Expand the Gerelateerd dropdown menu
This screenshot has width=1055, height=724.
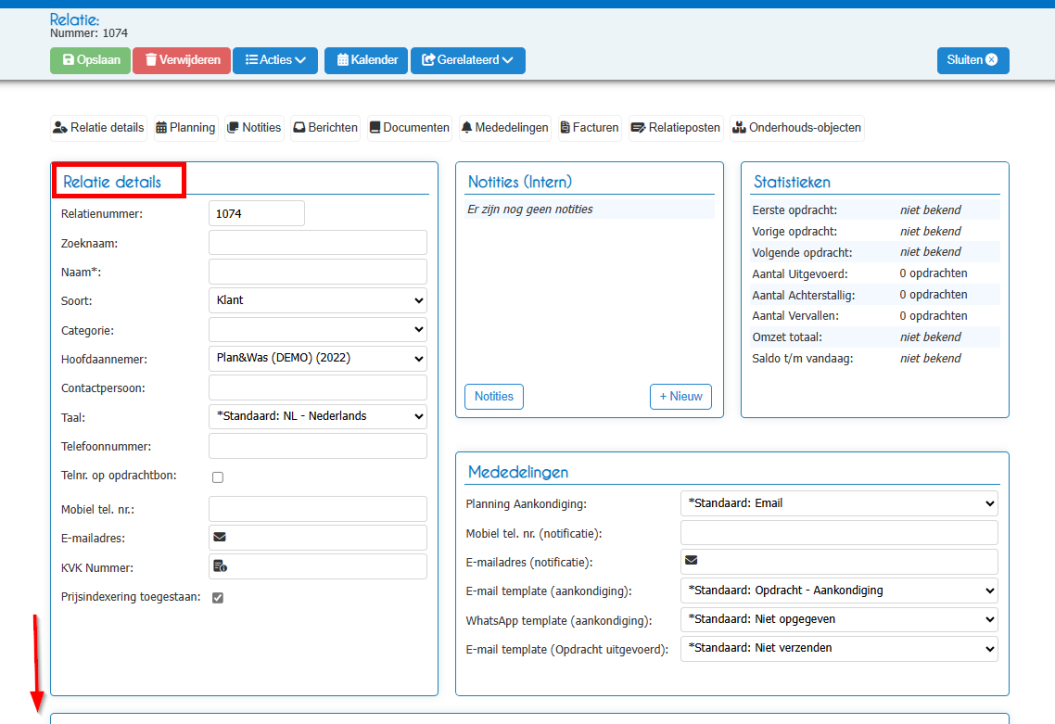468,60
